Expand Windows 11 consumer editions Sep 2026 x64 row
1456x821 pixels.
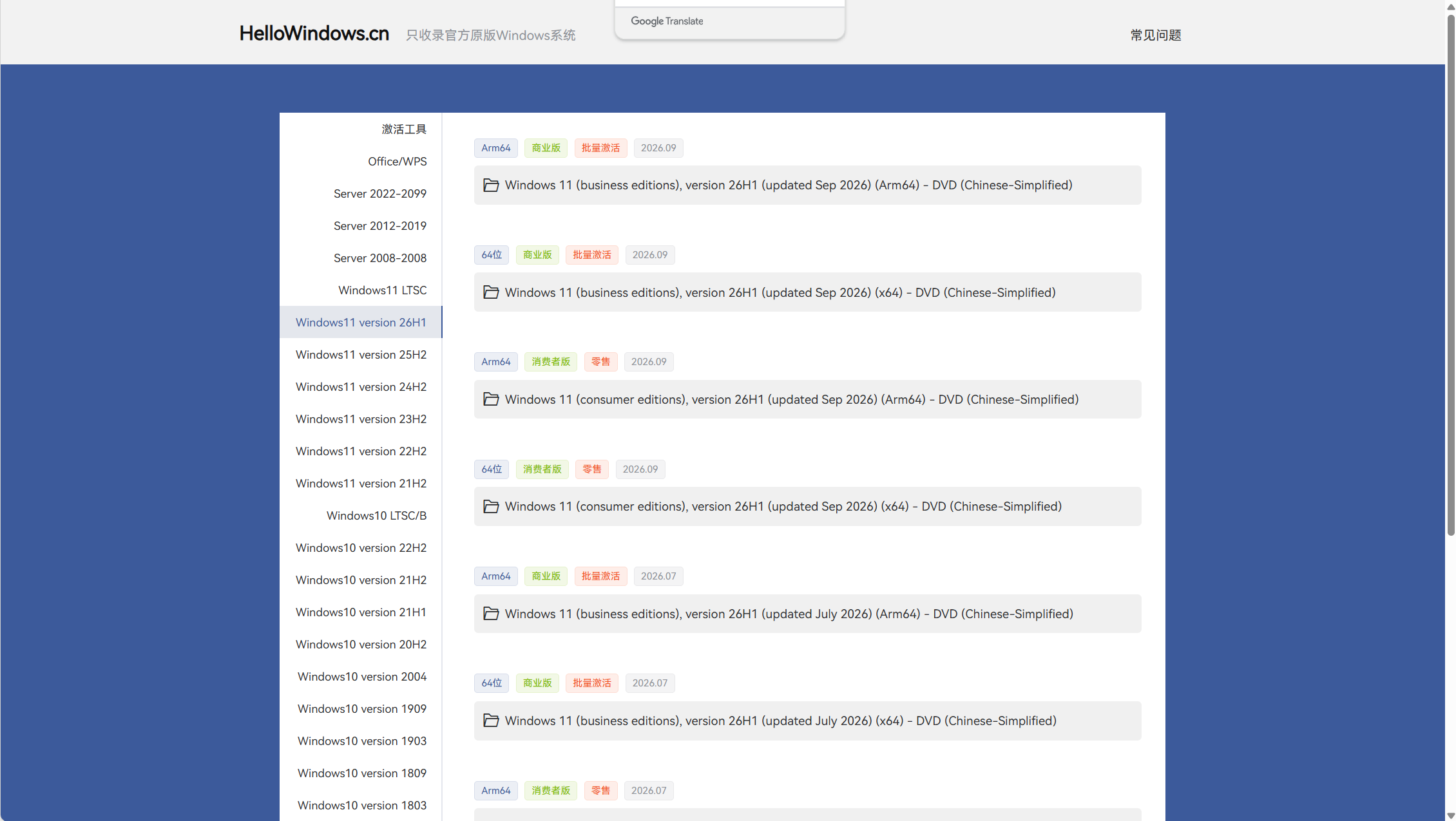click(x=807, y=507)
